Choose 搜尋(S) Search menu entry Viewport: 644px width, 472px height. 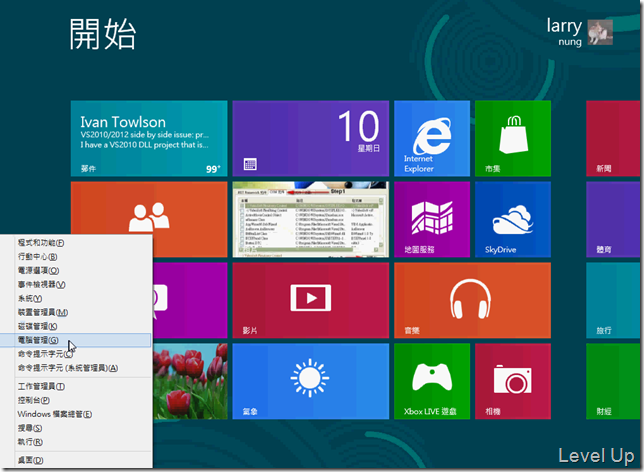76,428
